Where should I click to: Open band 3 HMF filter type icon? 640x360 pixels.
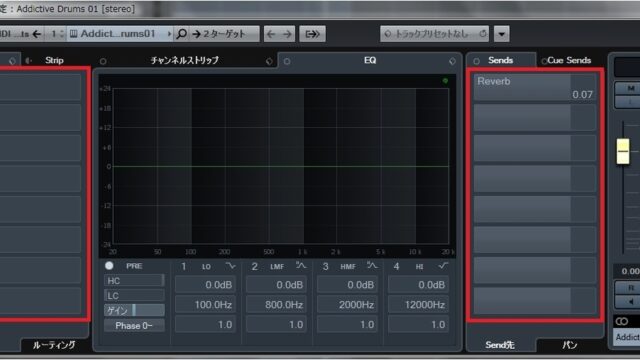coord(372,266)
